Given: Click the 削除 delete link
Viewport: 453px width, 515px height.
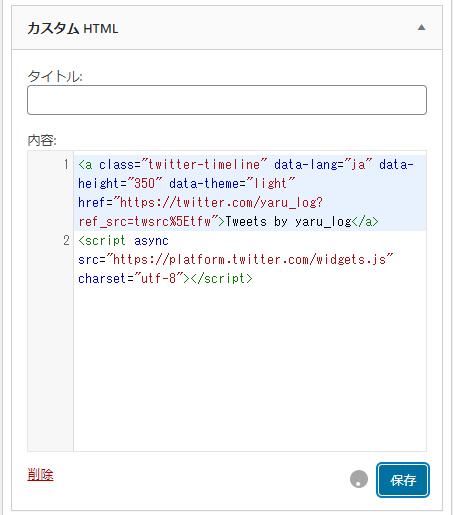Looking at the screenshot, I should [x=40, y=474].
